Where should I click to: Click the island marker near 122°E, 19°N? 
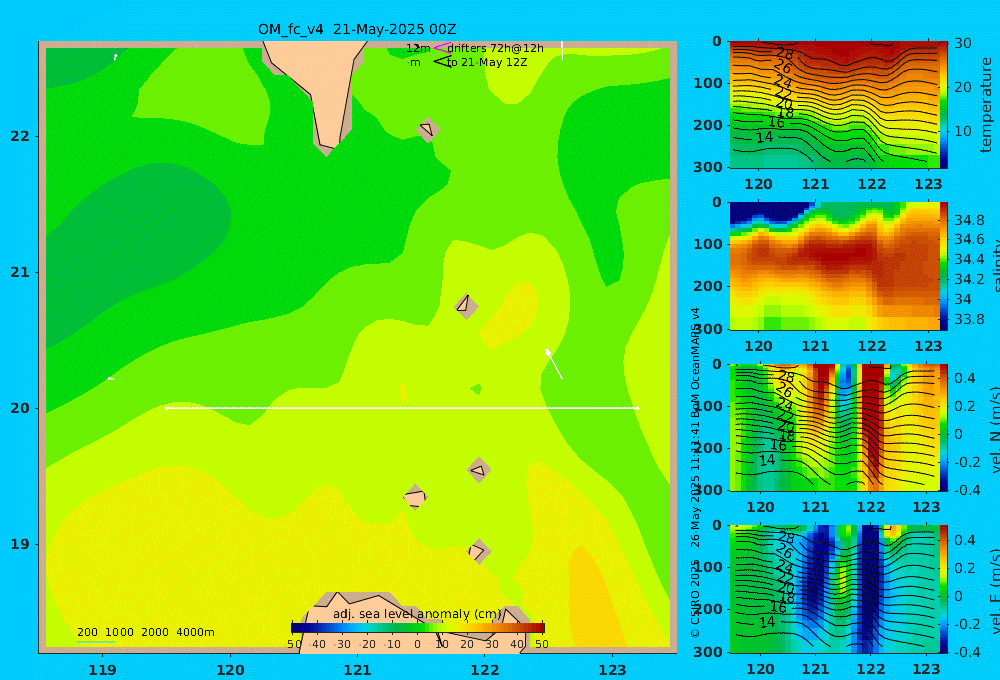[x=479, y=551]
